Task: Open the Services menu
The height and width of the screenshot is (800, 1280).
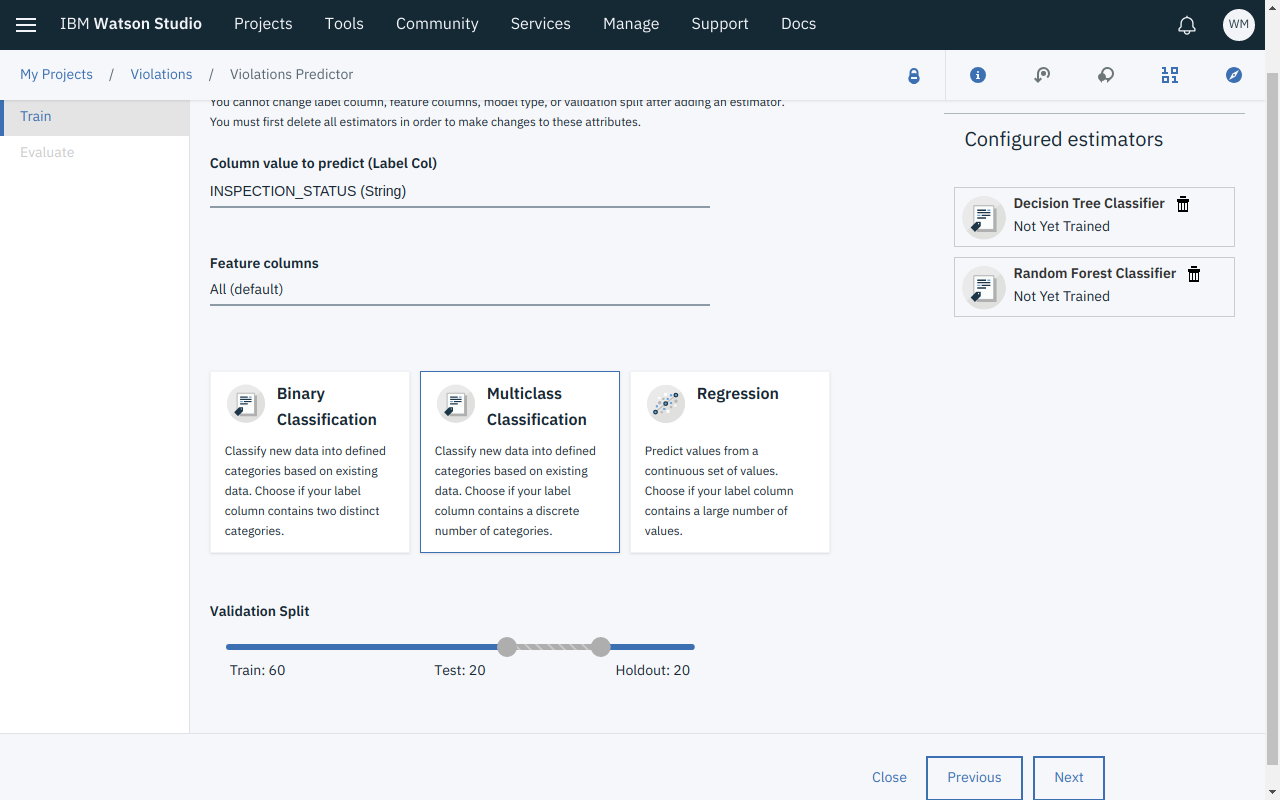Action: click(541, 24)
